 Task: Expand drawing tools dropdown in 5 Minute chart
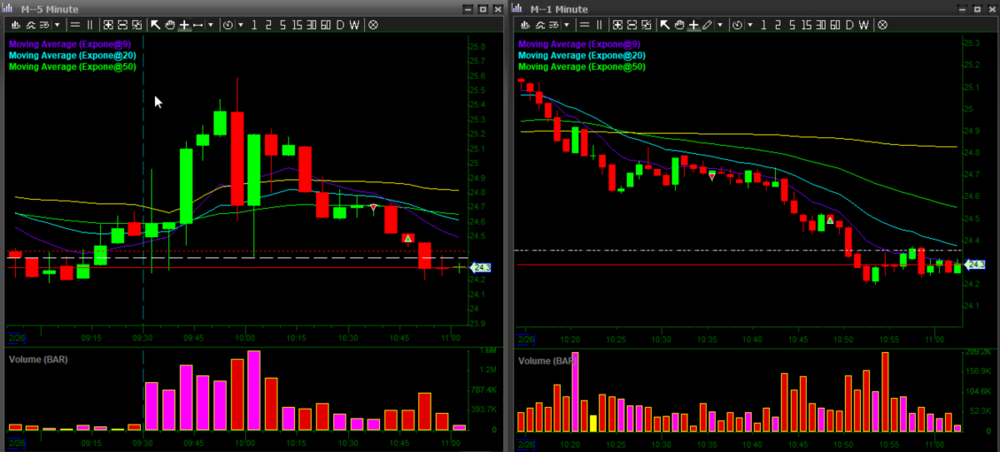pyautogui.click(x=210, y=24)
